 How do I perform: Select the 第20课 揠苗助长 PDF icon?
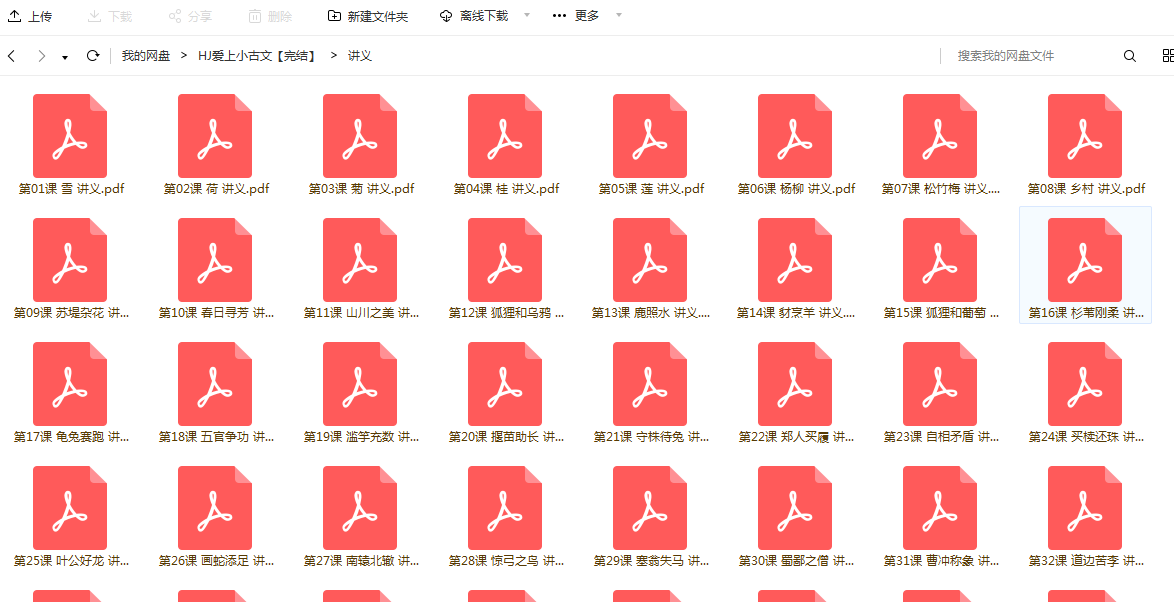click(505, 384)
